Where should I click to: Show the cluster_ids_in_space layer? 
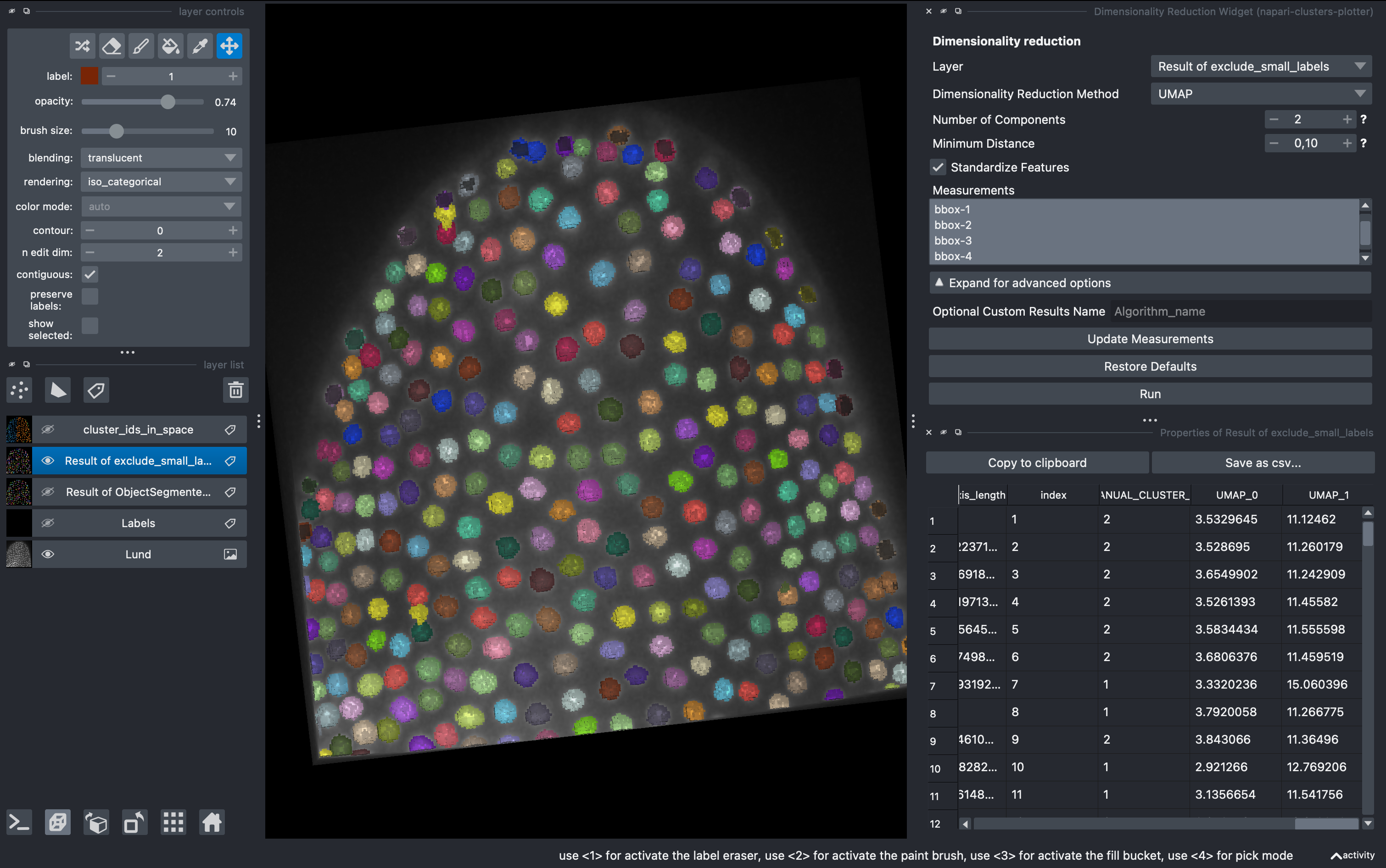[48, 429]
